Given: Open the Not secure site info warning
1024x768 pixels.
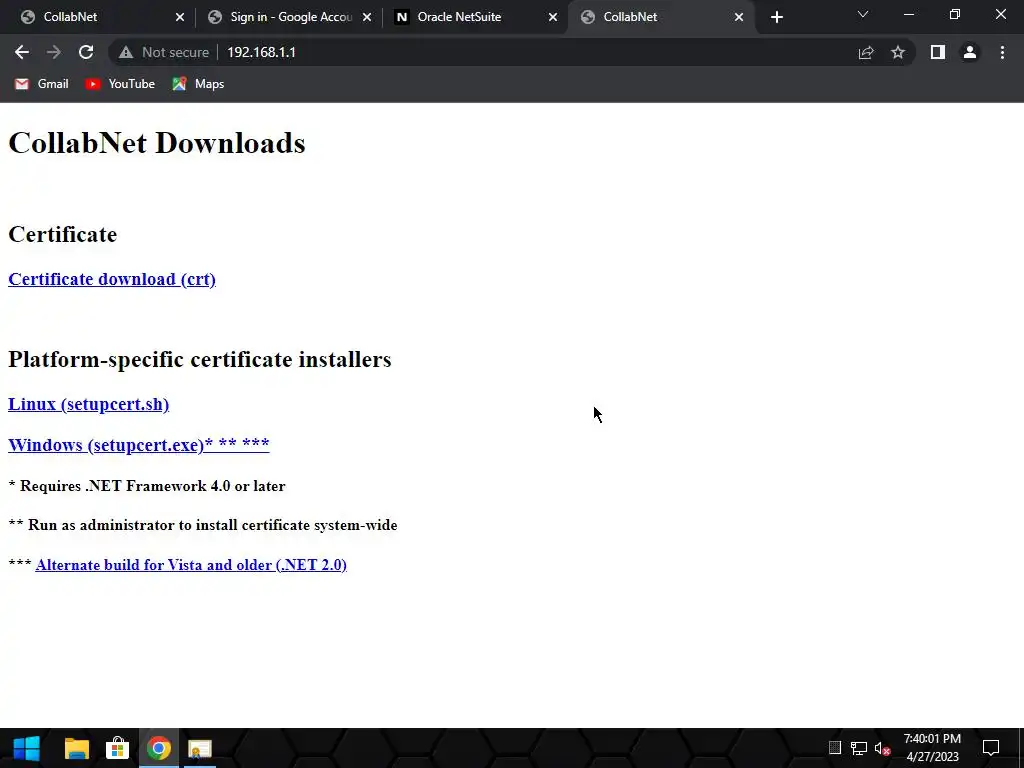Looking at the screenshot, I should (x=164, y=52).
